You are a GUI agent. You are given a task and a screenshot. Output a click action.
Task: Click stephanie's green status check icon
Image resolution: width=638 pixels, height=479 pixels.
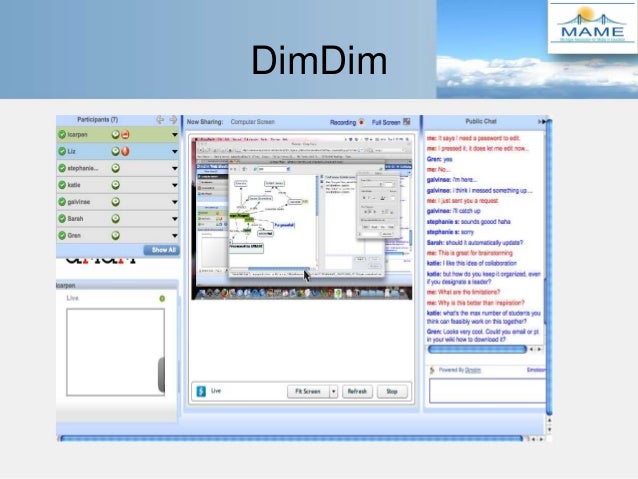pyautogui.click(x=62, y=168)
